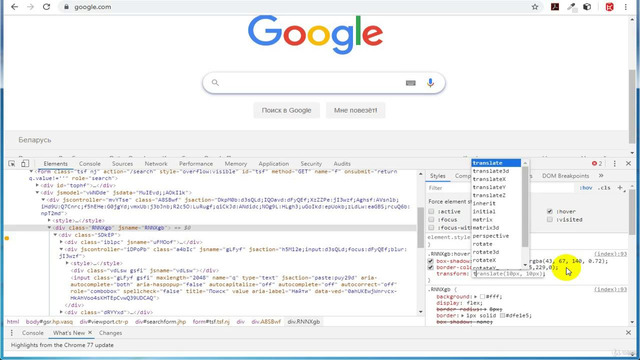This screenshot has height=360, width=640.
Task: Check the :visited force state checkbox
Action: pyautogui.click(x=550, y=220)
